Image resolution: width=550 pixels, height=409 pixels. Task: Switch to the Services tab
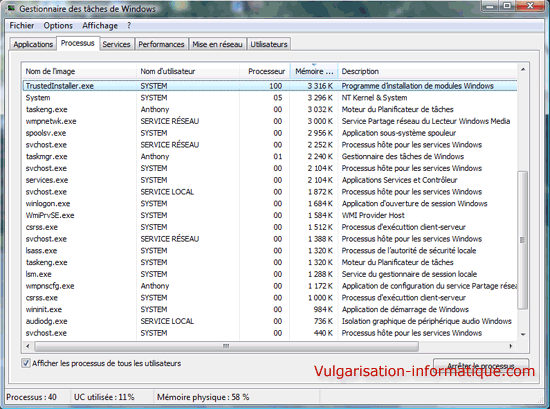pos(116,45)
